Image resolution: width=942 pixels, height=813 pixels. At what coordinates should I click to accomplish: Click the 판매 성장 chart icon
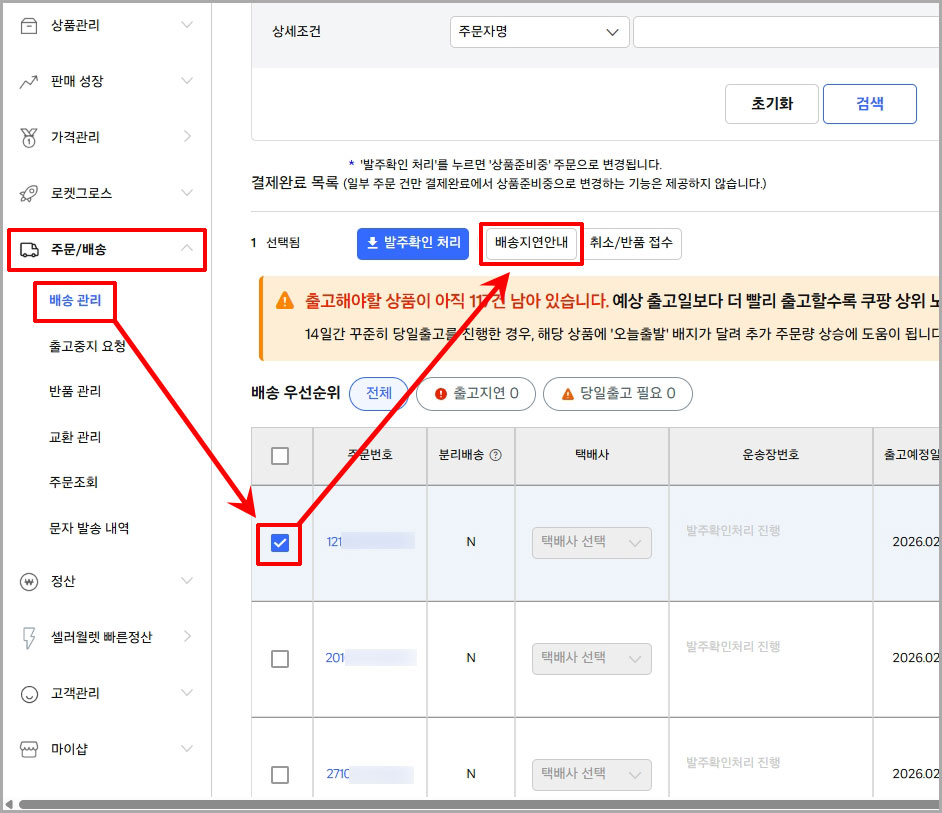pos(28,81)
